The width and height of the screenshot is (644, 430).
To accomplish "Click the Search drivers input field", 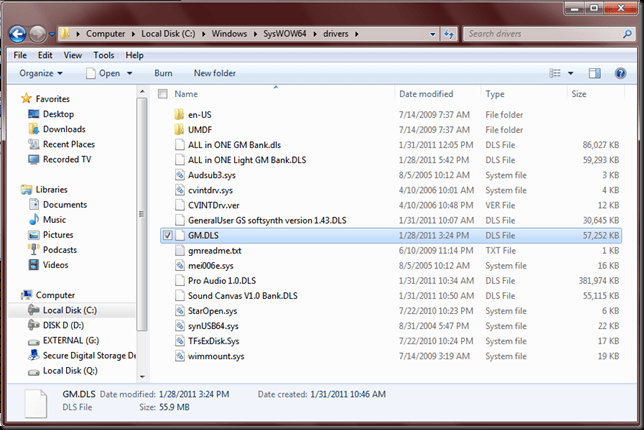I will coord(538,34).
